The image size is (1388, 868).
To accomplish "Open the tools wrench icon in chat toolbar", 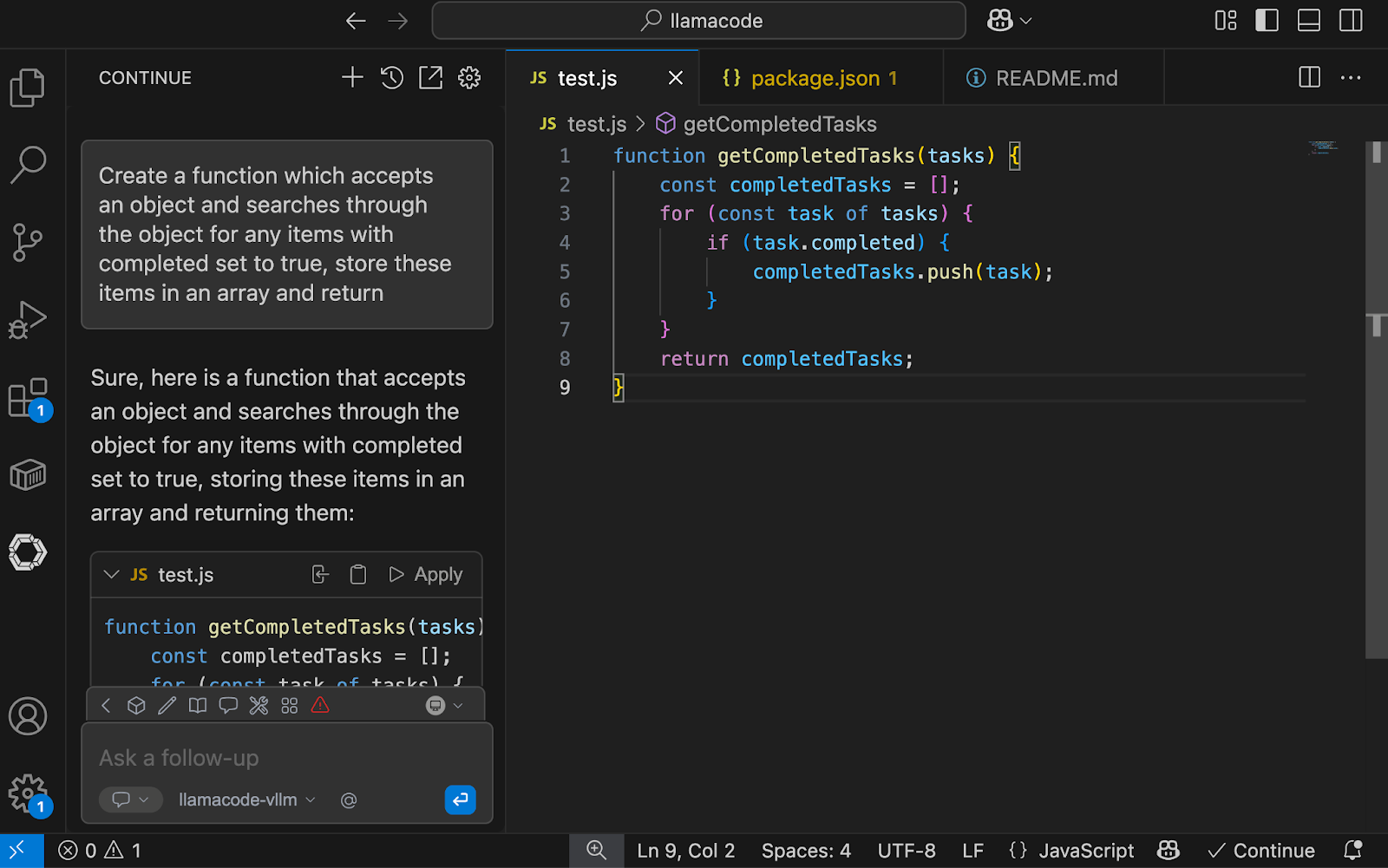I will 259,706.
